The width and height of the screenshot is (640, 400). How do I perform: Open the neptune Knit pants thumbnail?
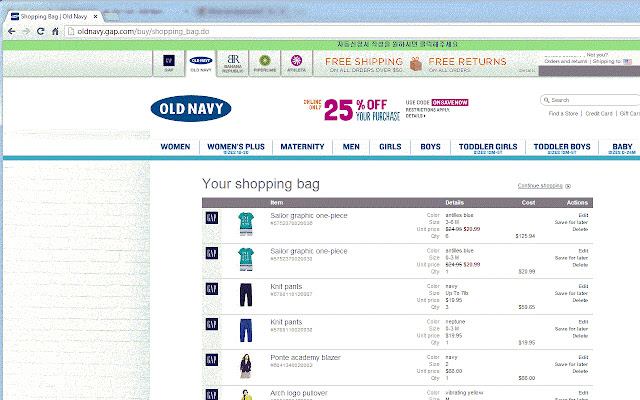click(246, 330)
